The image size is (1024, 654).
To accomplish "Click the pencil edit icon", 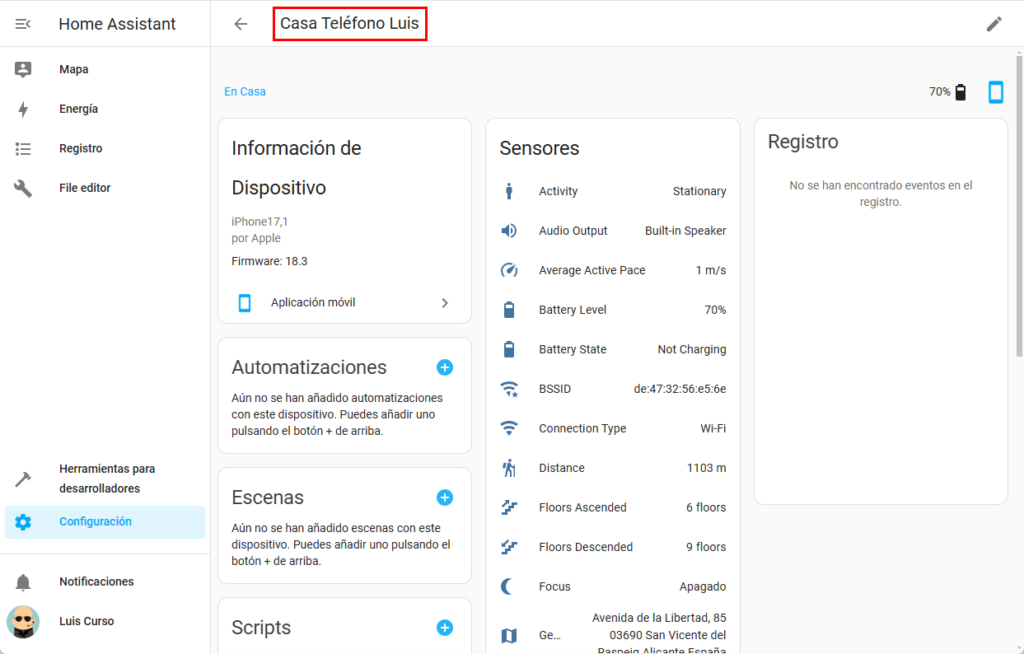I will click(x=993, y=24).
